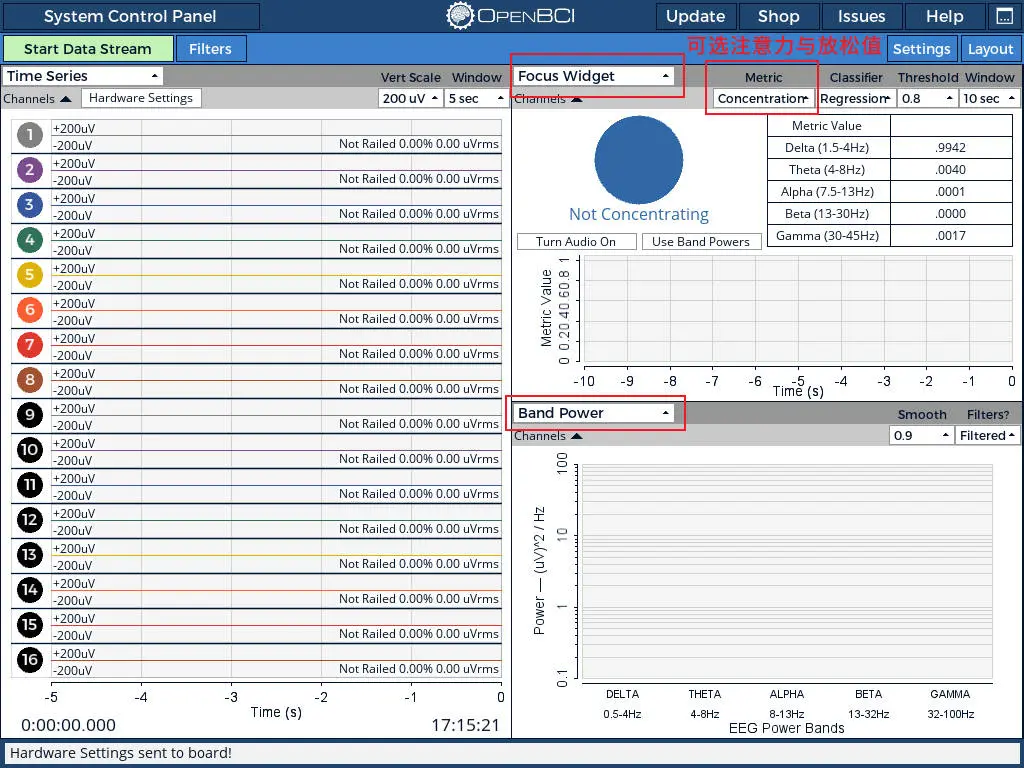This screenshot has height=768, width=1024.
Task: Open Vert Scale 200 uV dropdown
Action: pos(410,99)
